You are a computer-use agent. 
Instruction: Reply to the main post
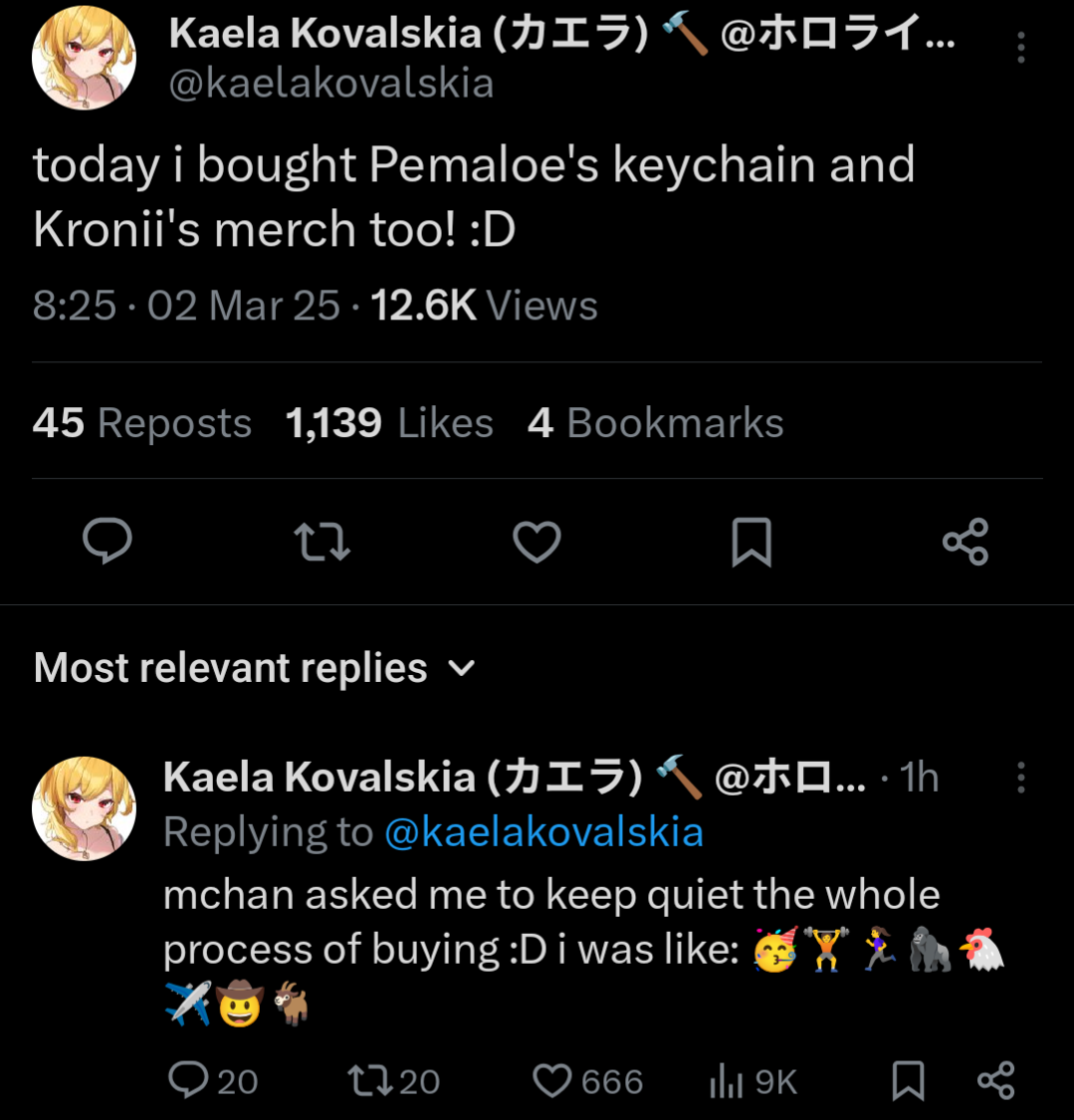(107, 542)
